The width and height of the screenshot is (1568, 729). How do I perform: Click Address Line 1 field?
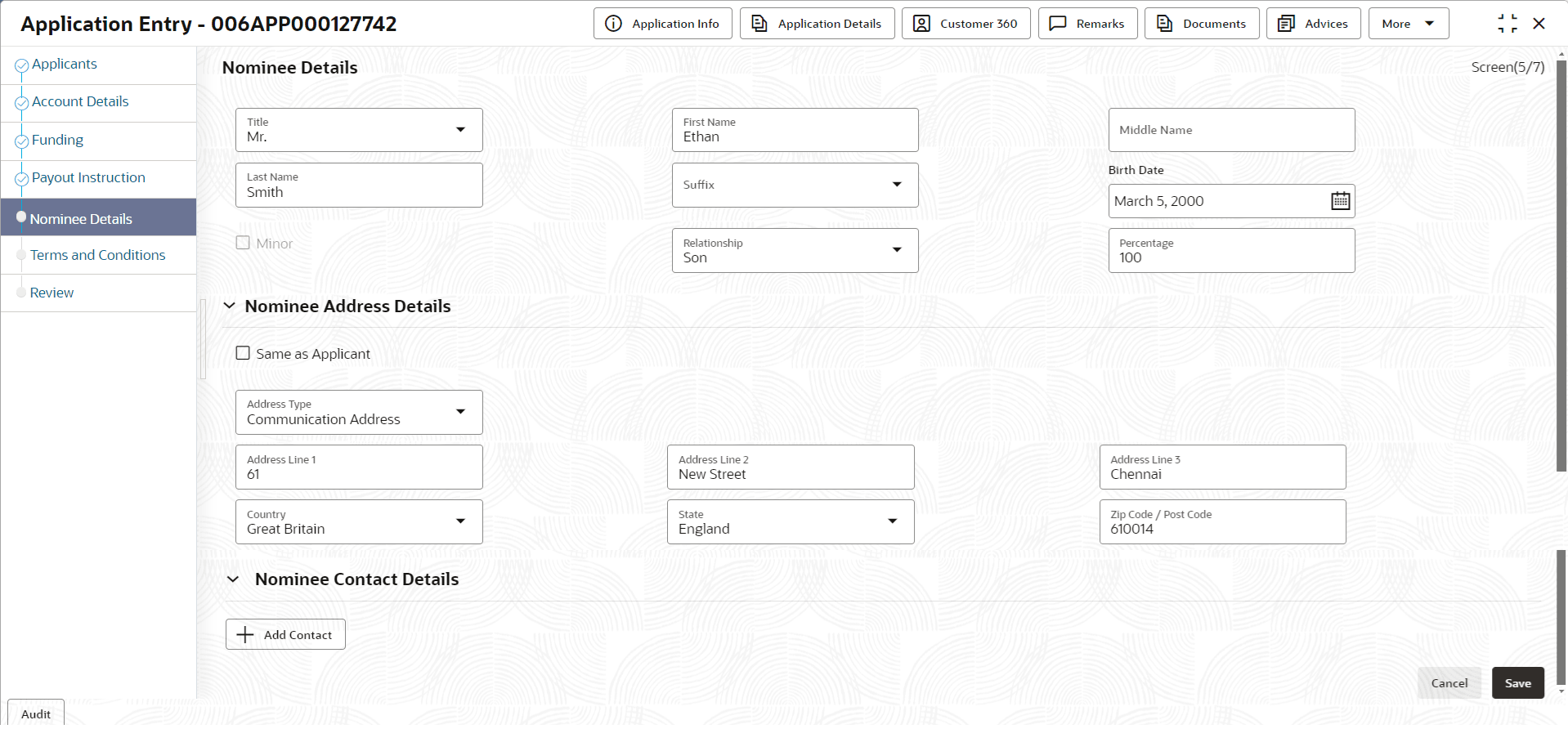click(359, 467)
